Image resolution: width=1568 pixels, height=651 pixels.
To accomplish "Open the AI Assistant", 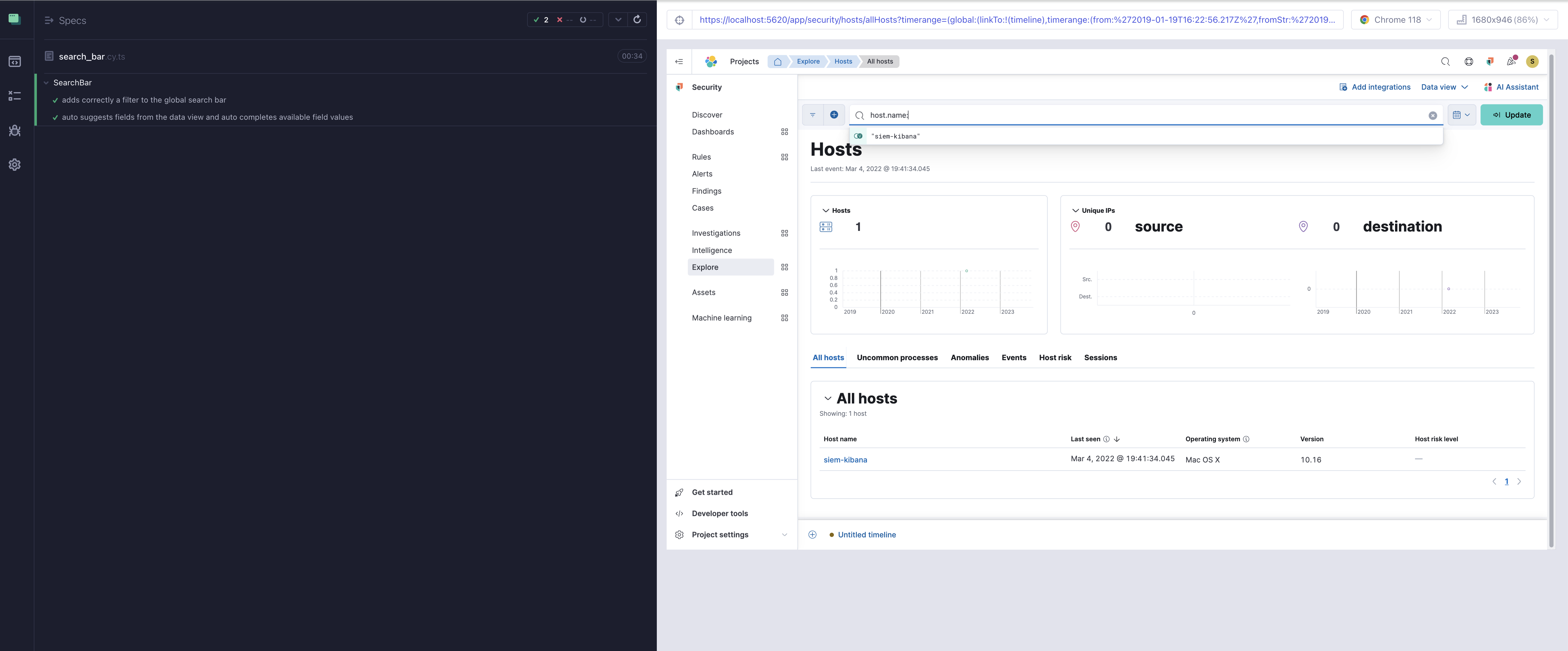I will pos(1511,87).
